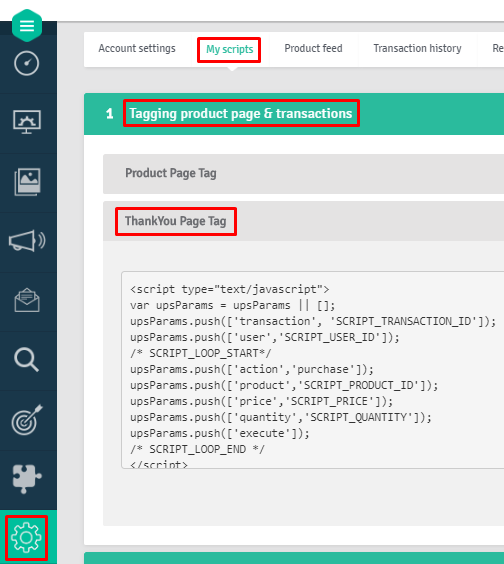Click the line containing 'SCRIPT_PRODUCT_ID'
The width and height of the screenshot is (504, 564).
click(284, 385)
